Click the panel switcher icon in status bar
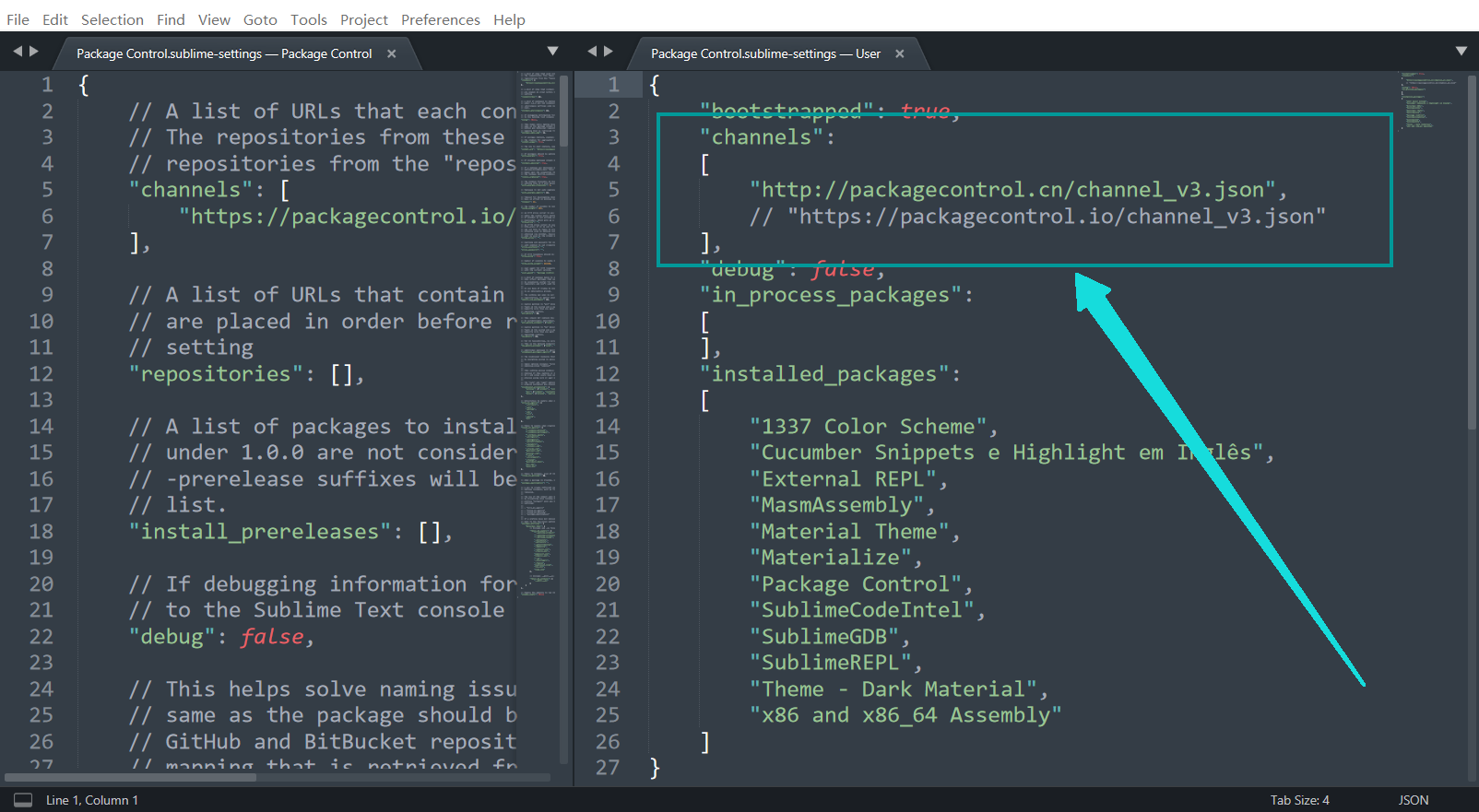 pyautogui.click(x=23, y=800)
